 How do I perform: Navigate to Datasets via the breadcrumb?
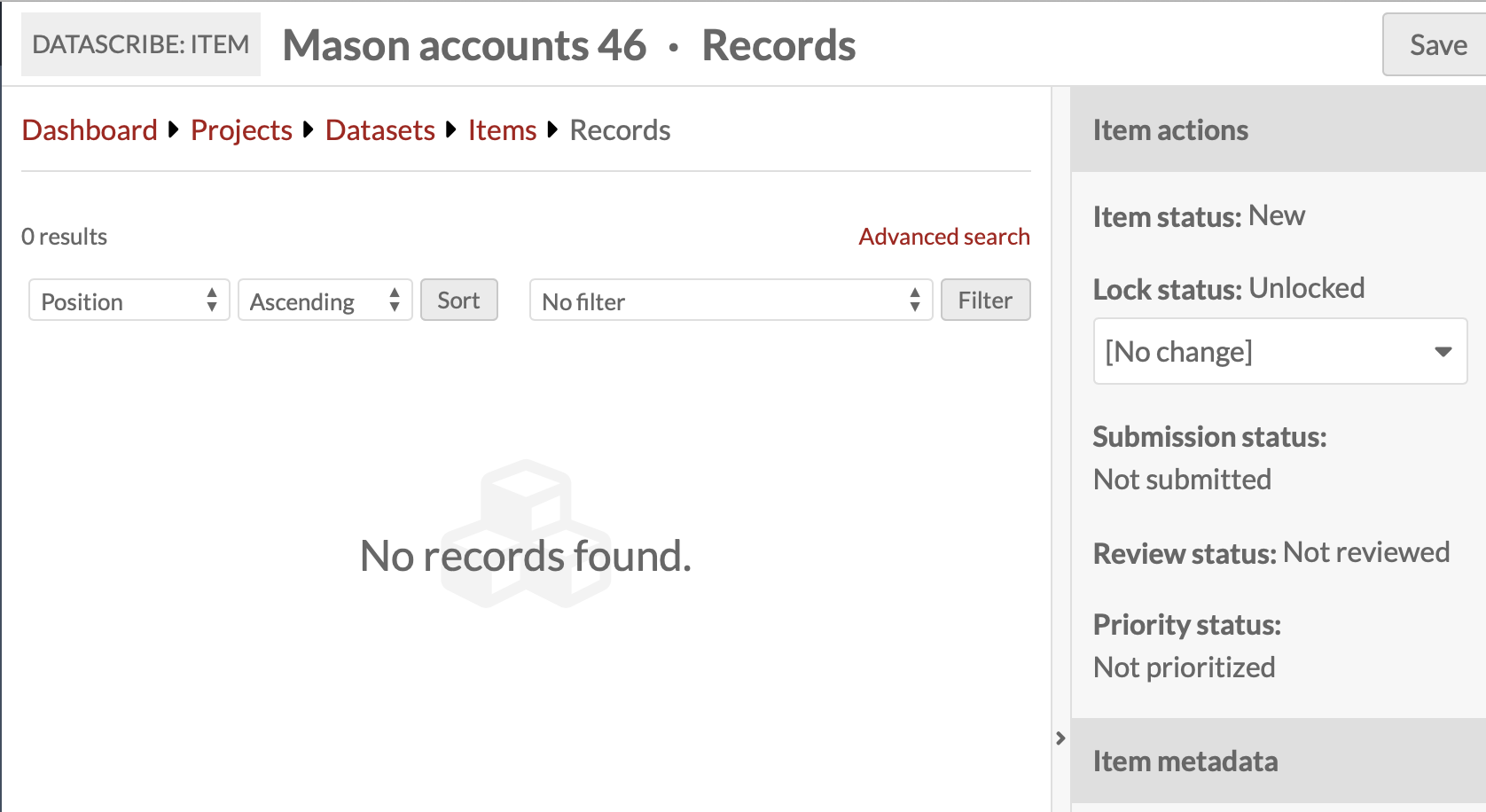coord(379,129)
